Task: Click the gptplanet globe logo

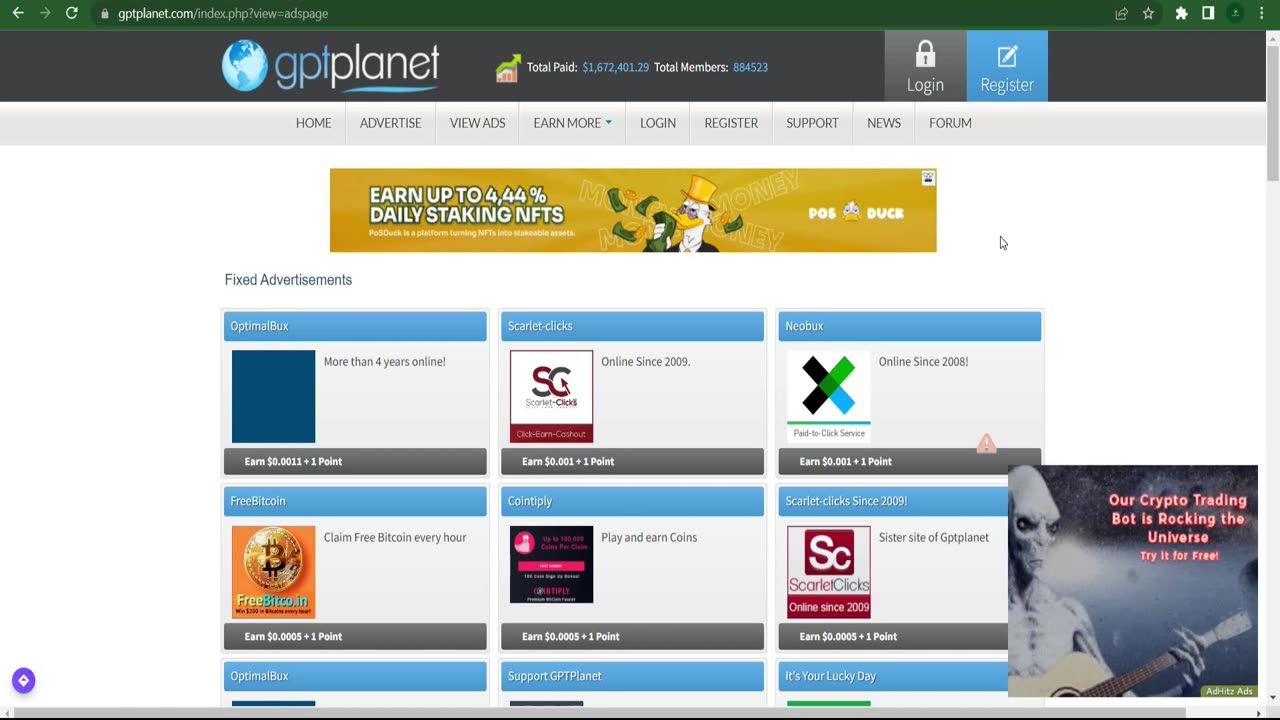Action: pos(245,65)
